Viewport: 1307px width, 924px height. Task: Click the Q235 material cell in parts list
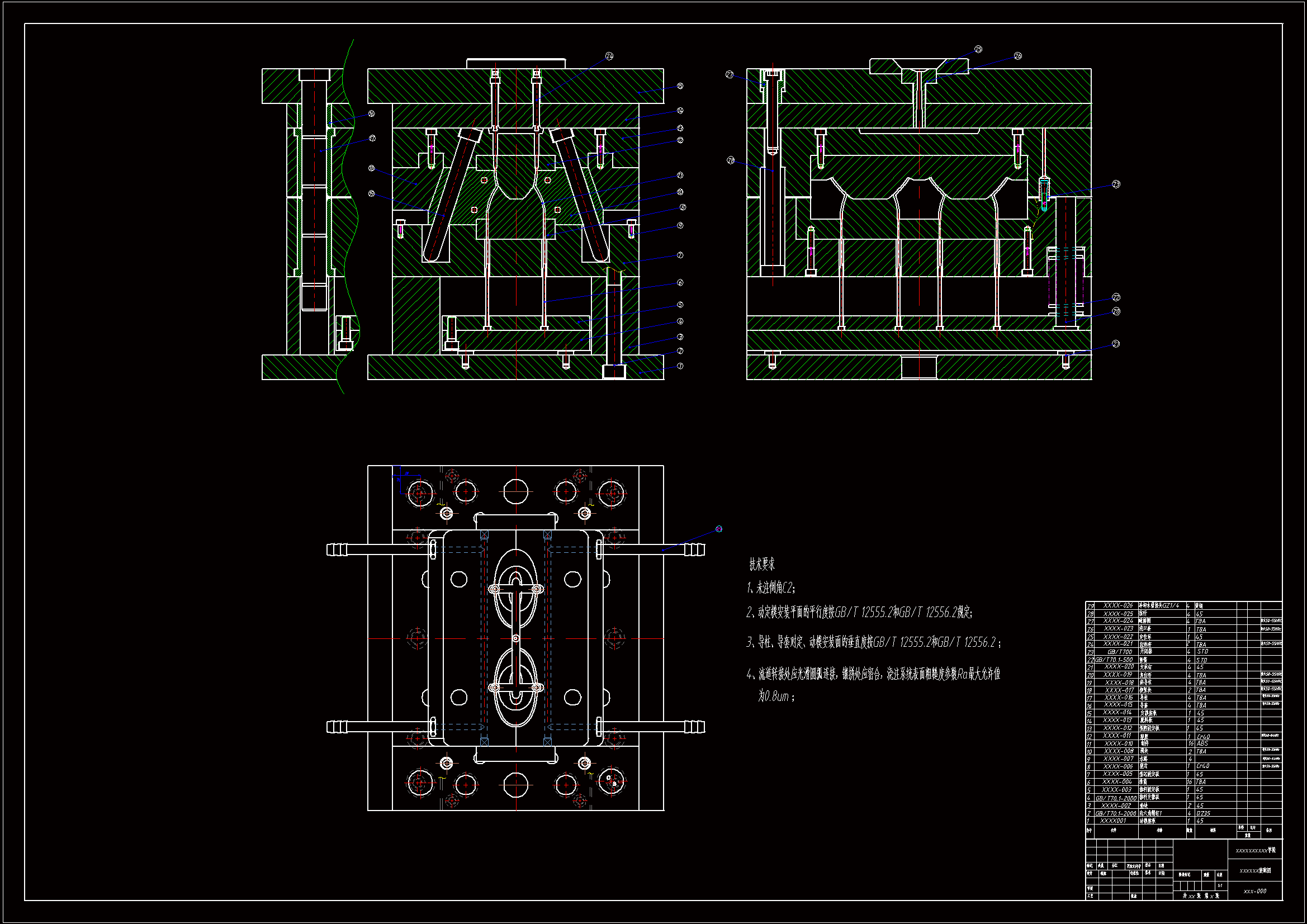1204,813
